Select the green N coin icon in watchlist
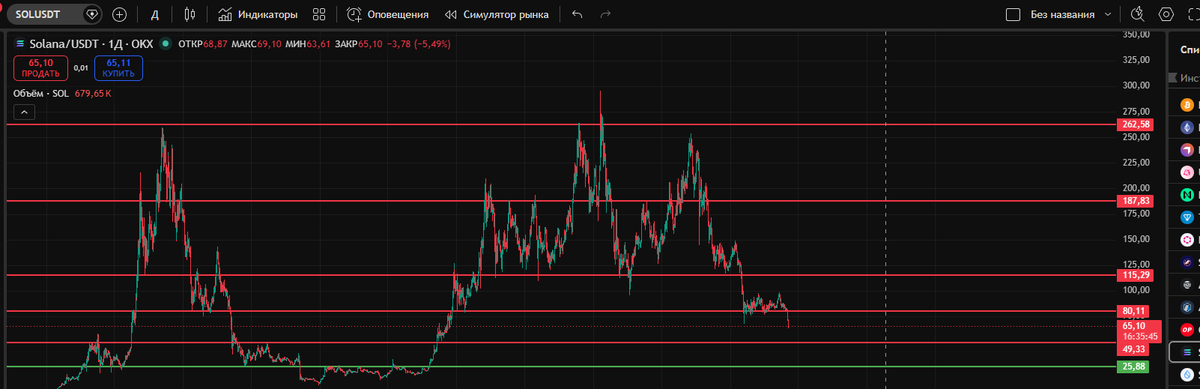 (x=1188, y=195)
